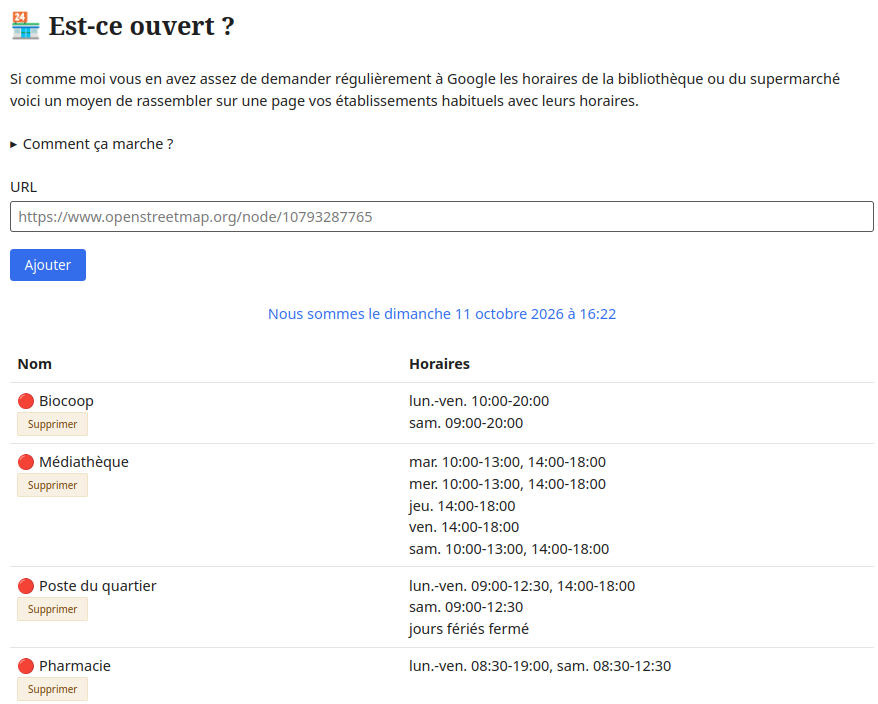Click the intro paragraph about Google horaires
Image resolution: width=878 pixels, height=704 pixels.
click(425, 90)
